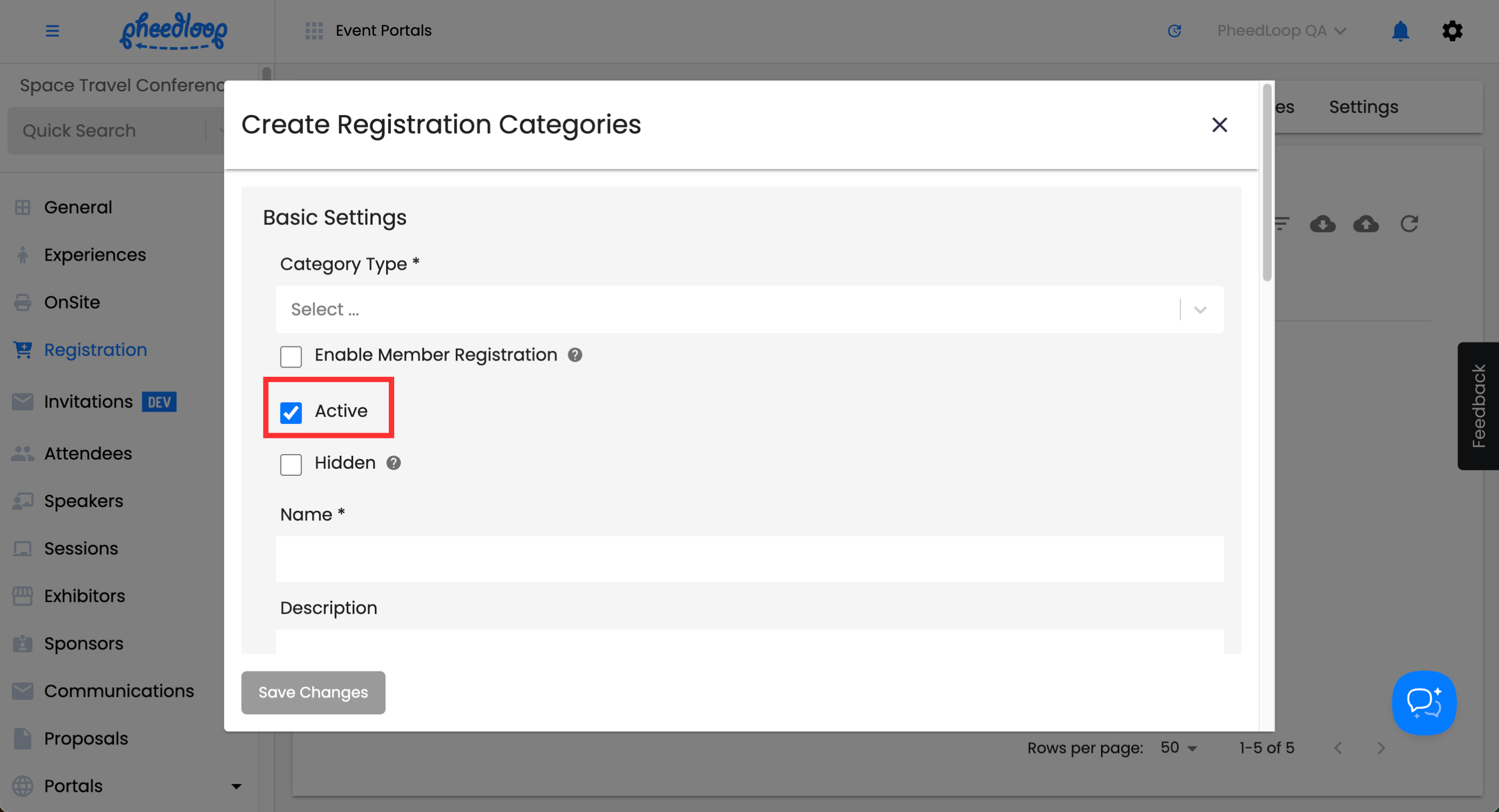1499x812 pixels.
Task: Click the Space Travel Conference event title
Action: click(x=122, y=85)
